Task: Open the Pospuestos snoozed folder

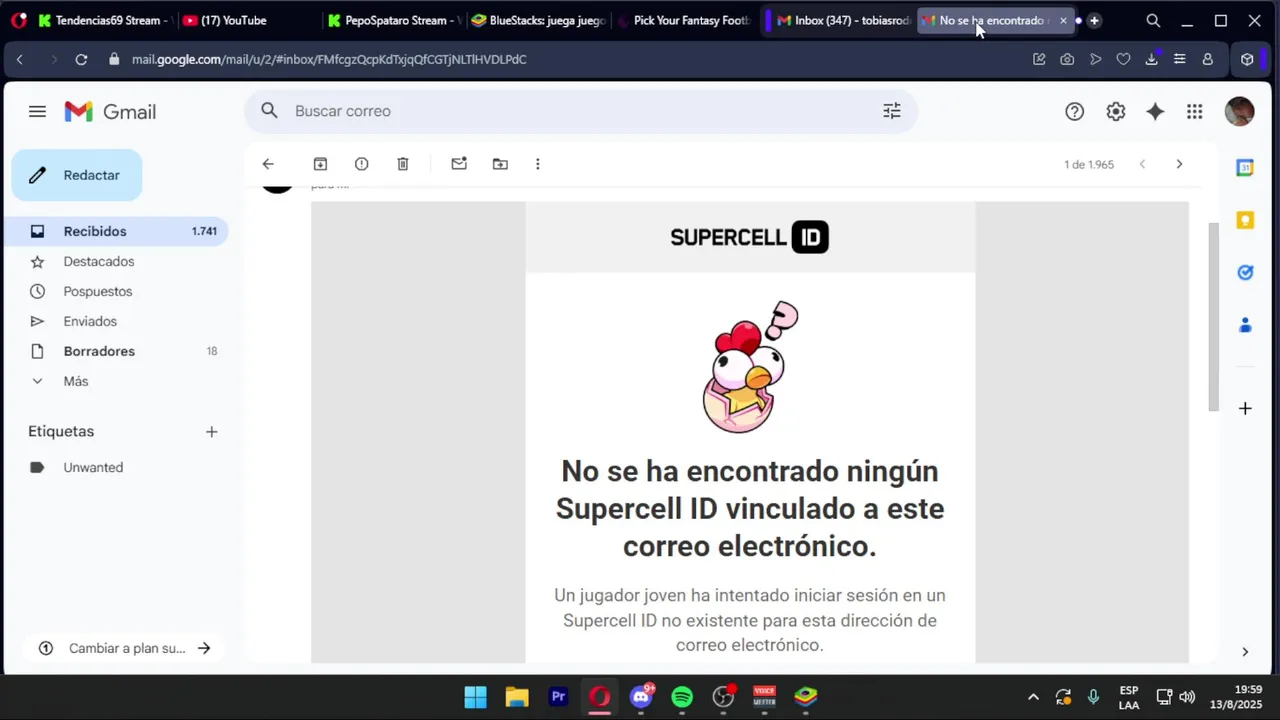Action: (x=97, y=291)
